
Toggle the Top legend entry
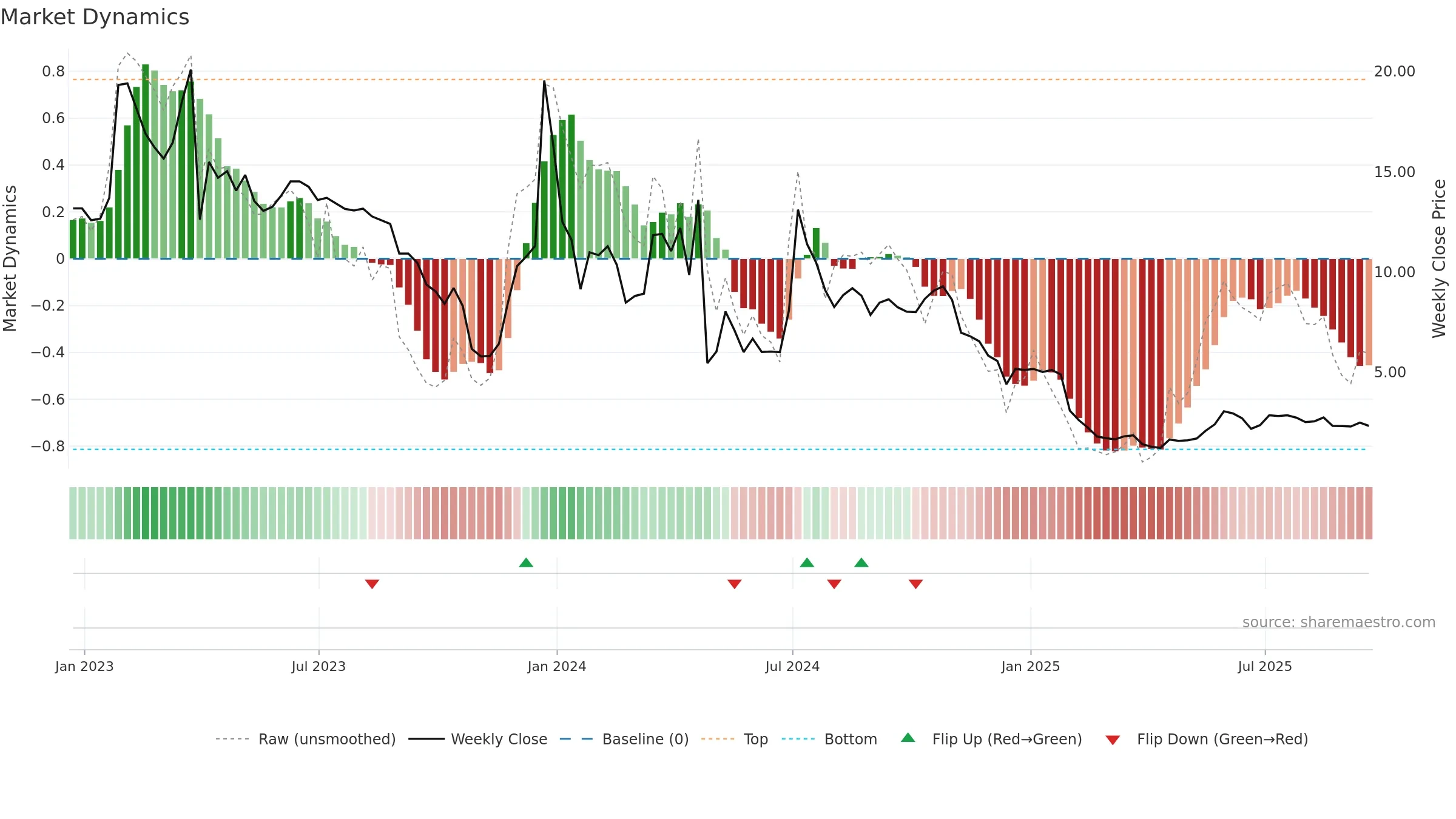(x=734, y=739)
